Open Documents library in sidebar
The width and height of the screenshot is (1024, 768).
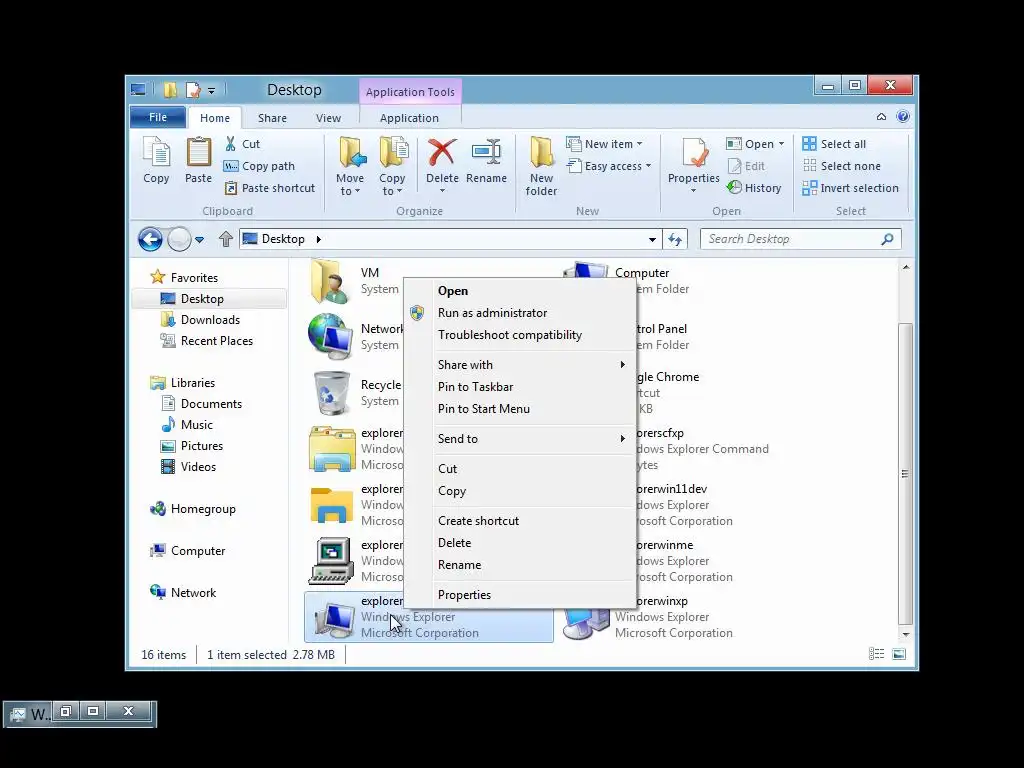click(x=211, y=404)
